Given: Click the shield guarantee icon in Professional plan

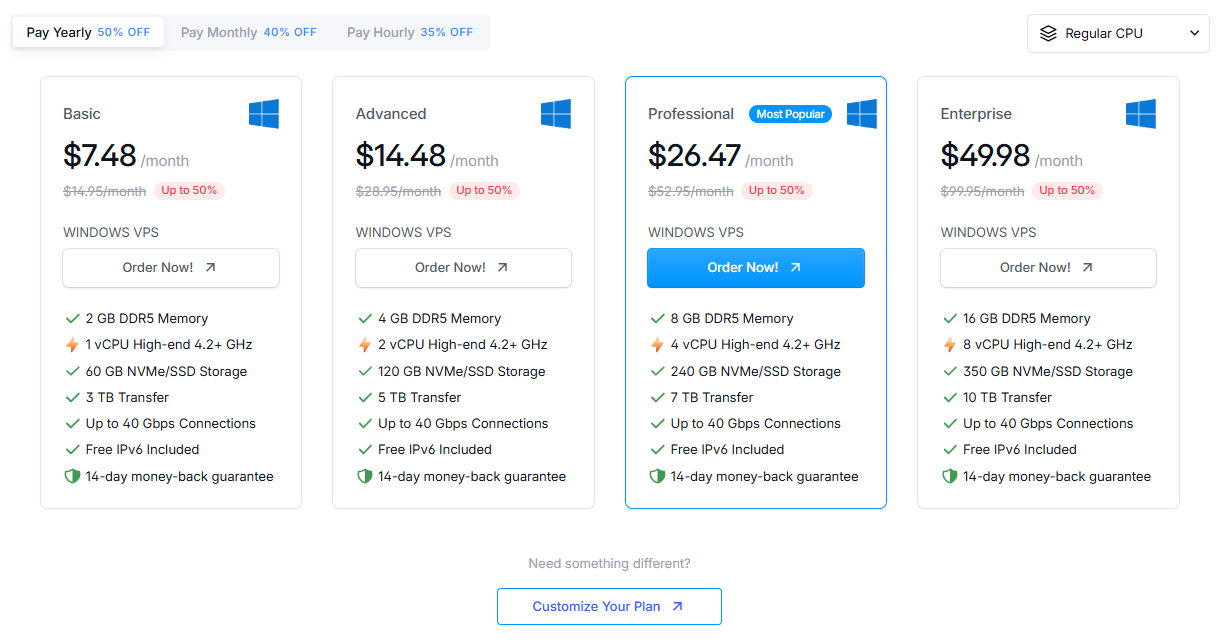Looking at the screenshot, I should [657, 477].
